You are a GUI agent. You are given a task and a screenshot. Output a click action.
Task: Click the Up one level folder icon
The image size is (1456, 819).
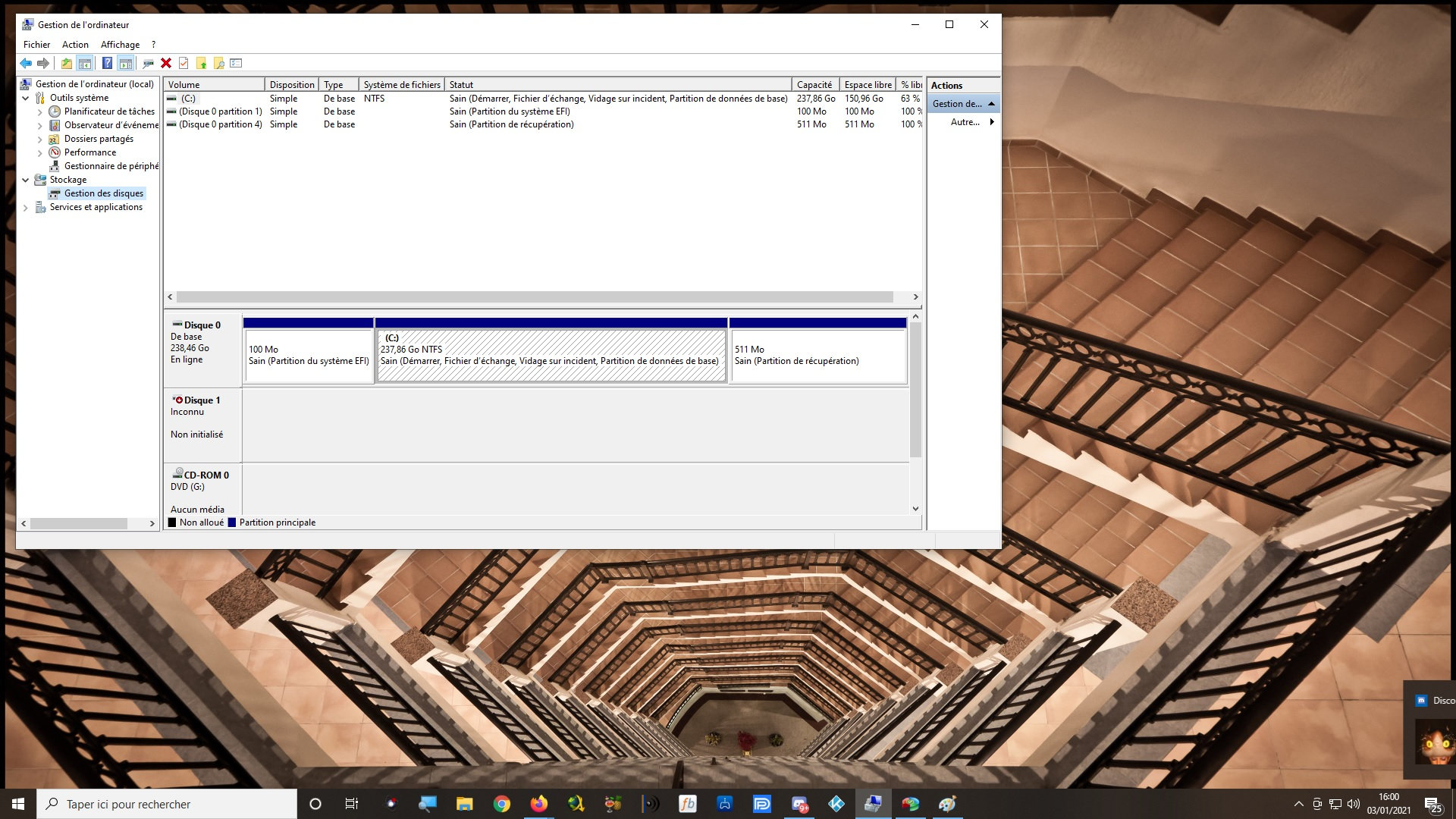coord(67,64)
